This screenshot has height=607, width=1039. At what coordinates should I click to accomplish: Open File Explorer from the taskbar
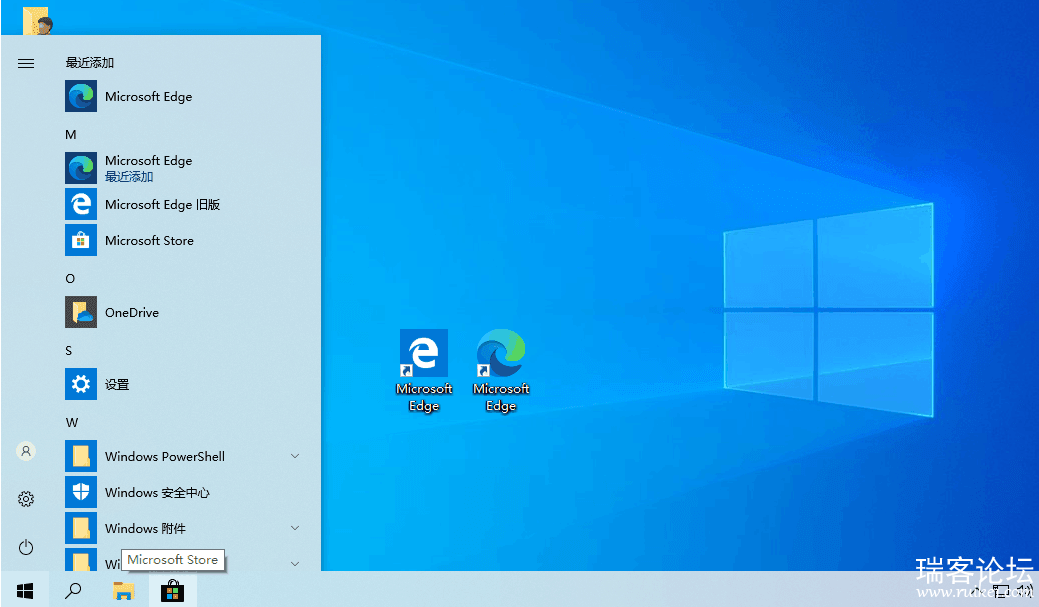point(123,590)
